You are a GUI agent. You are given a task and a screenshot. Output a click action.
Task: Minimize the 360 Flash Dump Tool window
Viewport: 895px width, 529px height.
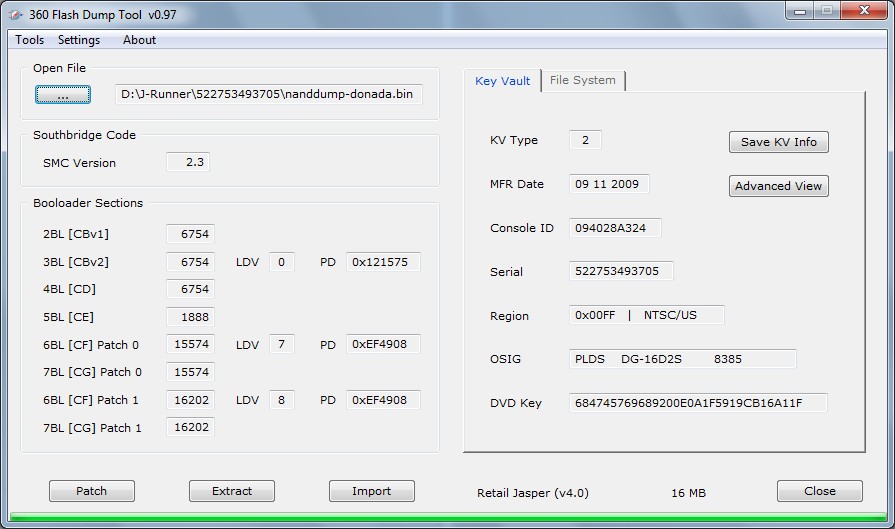click(800, 11)
